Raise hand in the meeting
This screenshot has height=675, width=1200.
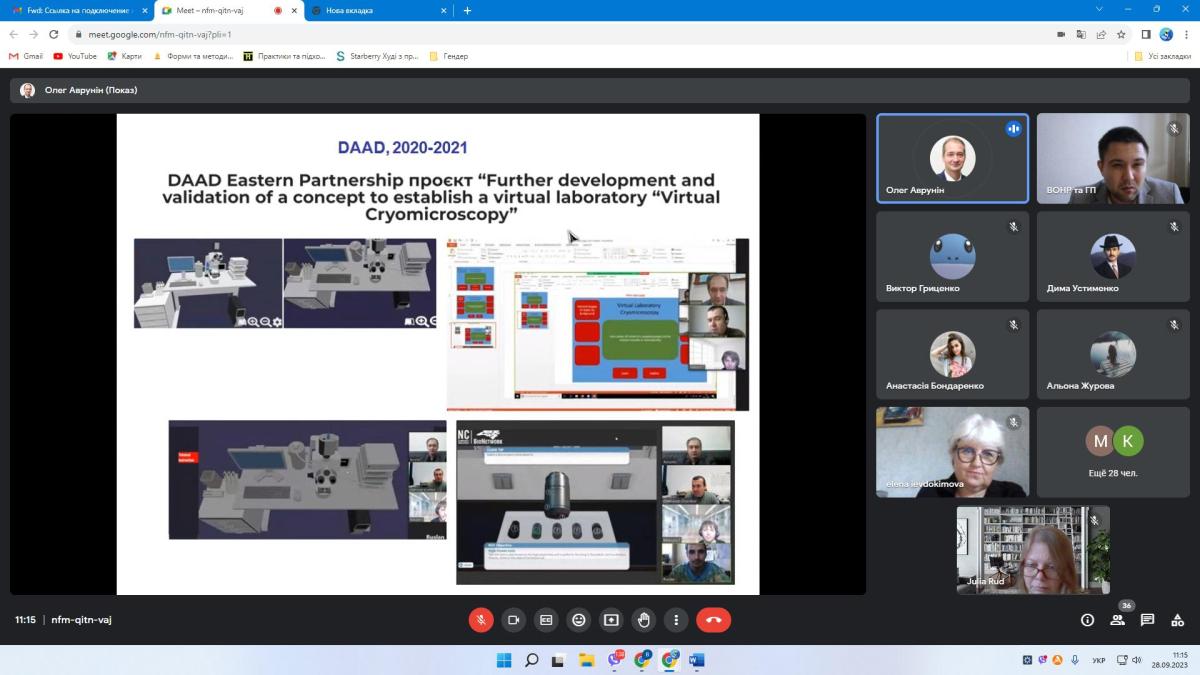[644, 620]
